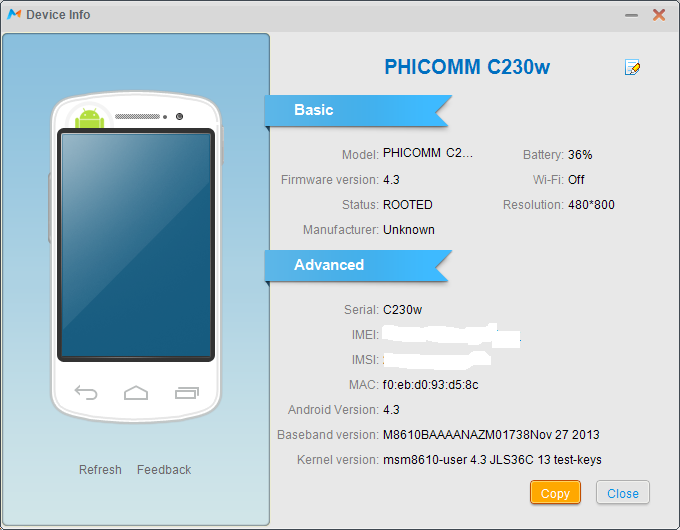Viewport: 680px width, 530px height.
Task: Close the window with the orange X
Action: click(x=659, y=15)
